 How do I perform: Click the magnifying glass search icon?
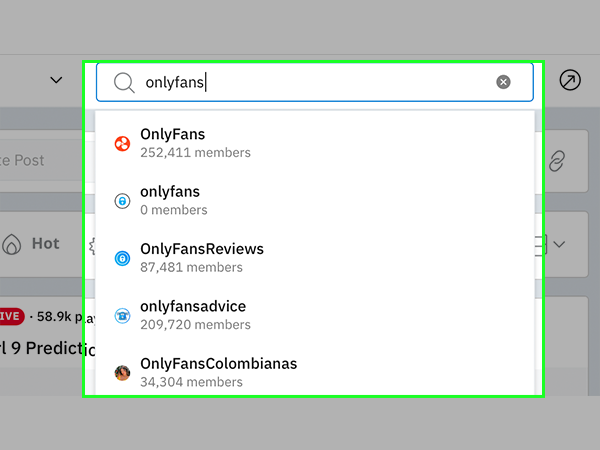[124, 82]
